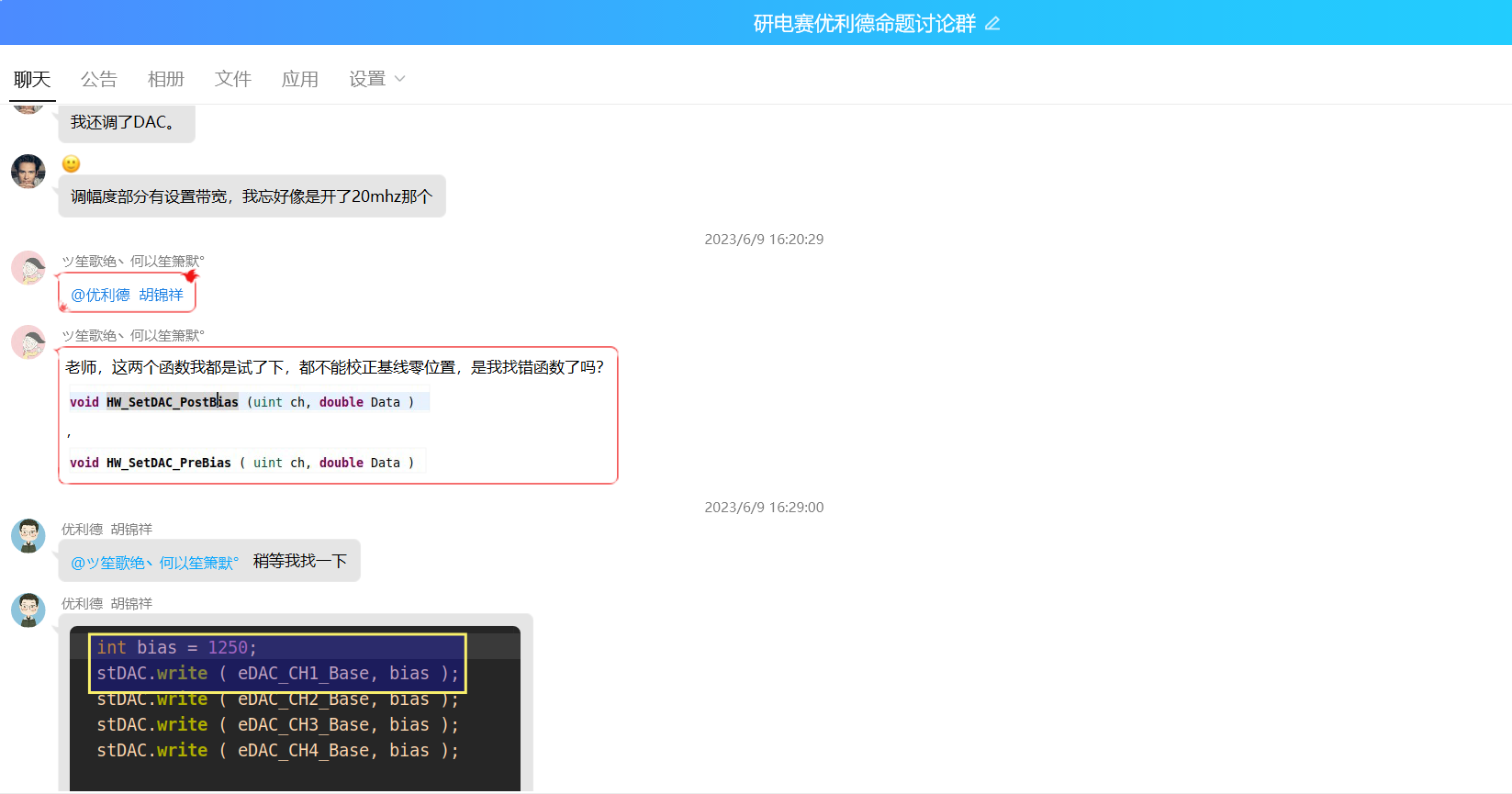Open the 公告 tab
This screenshot has height=794, width=1512.
tap(99, 80)
